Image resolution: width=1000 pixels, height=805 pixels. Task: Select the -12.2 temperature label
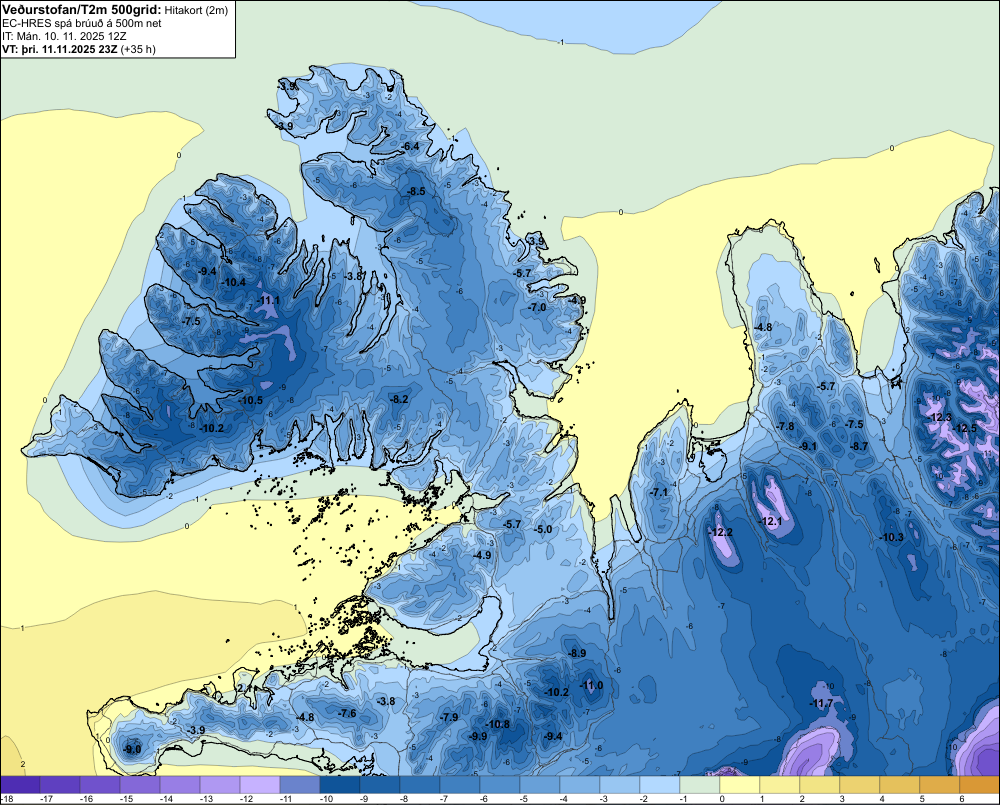tap(721, 532)
